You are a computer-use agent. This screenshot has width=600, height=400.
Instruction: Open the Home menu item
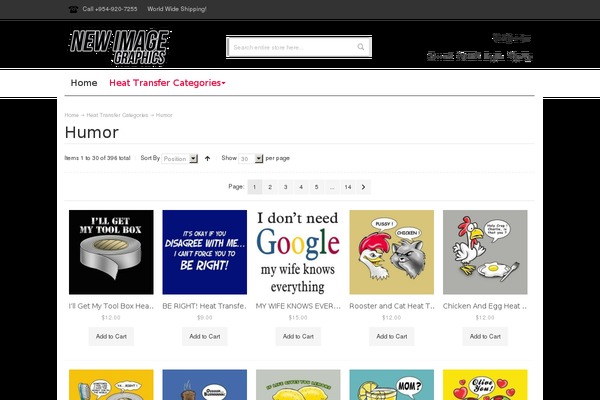tap(84, 83)
